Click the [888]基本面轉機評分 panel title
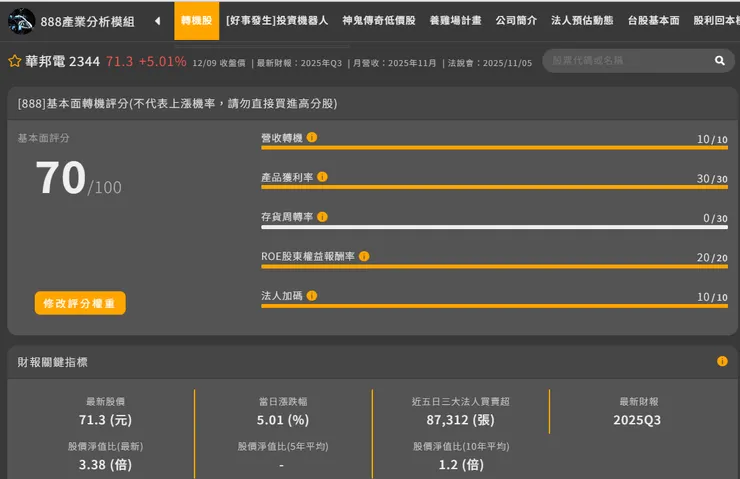This screenshot has width=740, height=479. 177,103
